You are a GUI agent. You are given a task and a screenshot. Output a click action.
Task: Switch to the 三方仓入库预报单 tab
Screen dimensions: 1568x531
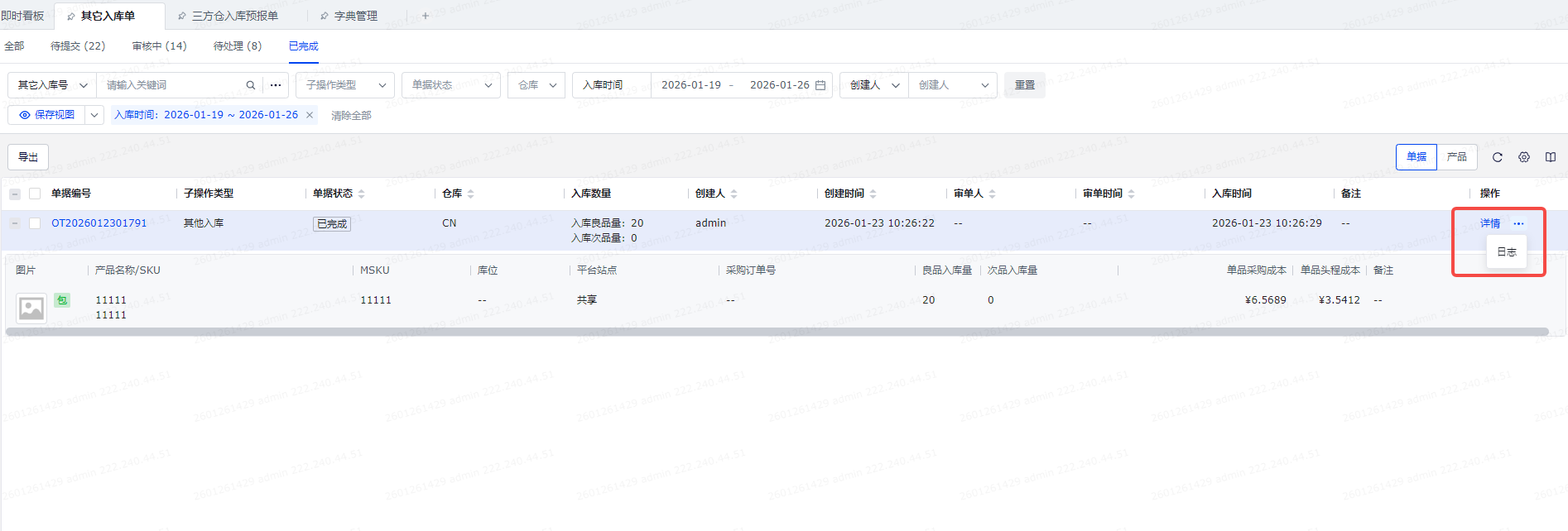[x=235, y=16]
